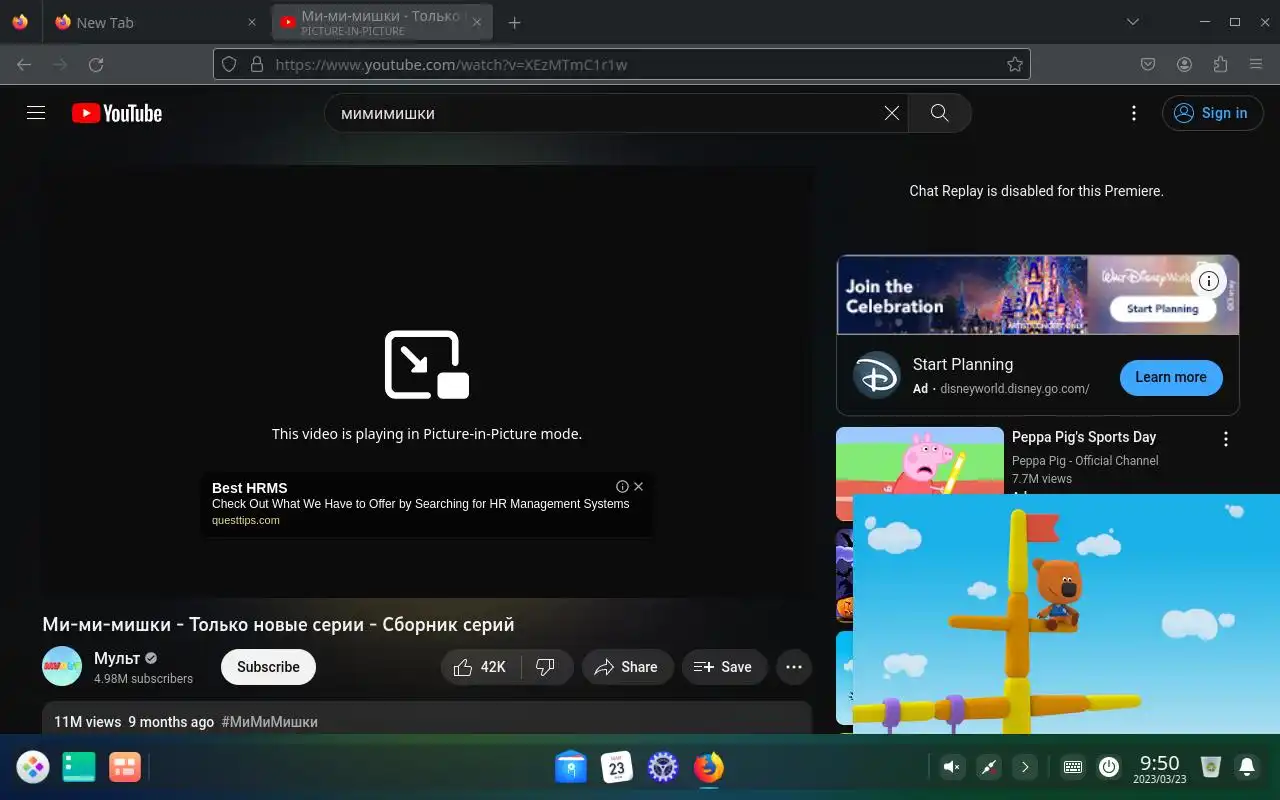
Task: Switch to New Tab tab
Action: pos(156,22)
